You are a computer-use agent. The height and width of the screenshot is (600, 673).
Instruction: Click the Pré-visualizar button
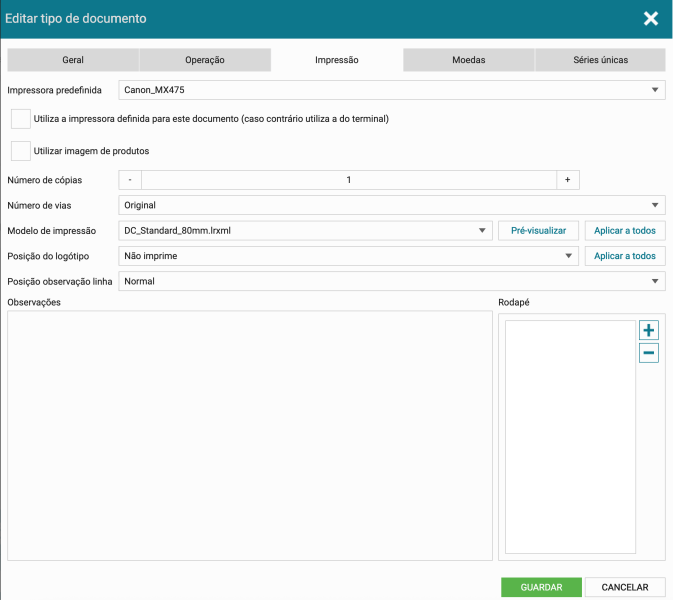pos(538,230)
